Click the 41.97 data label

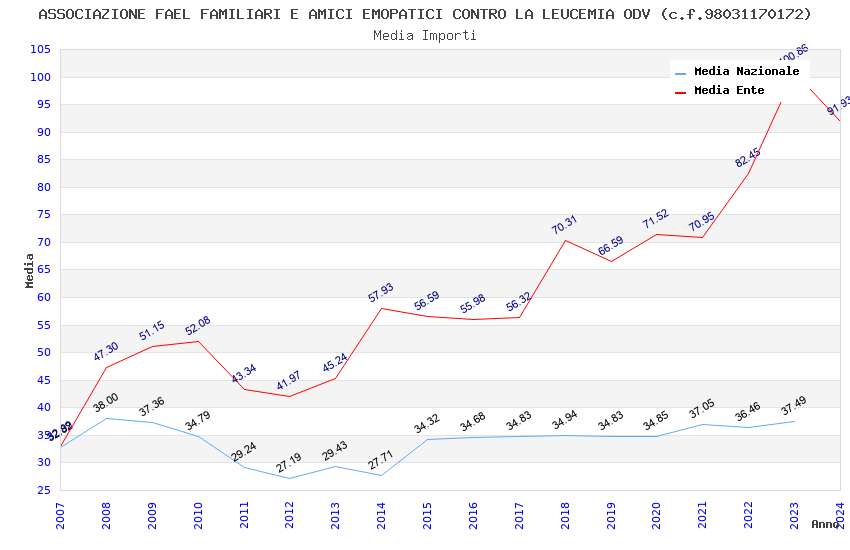coord(288,380)
